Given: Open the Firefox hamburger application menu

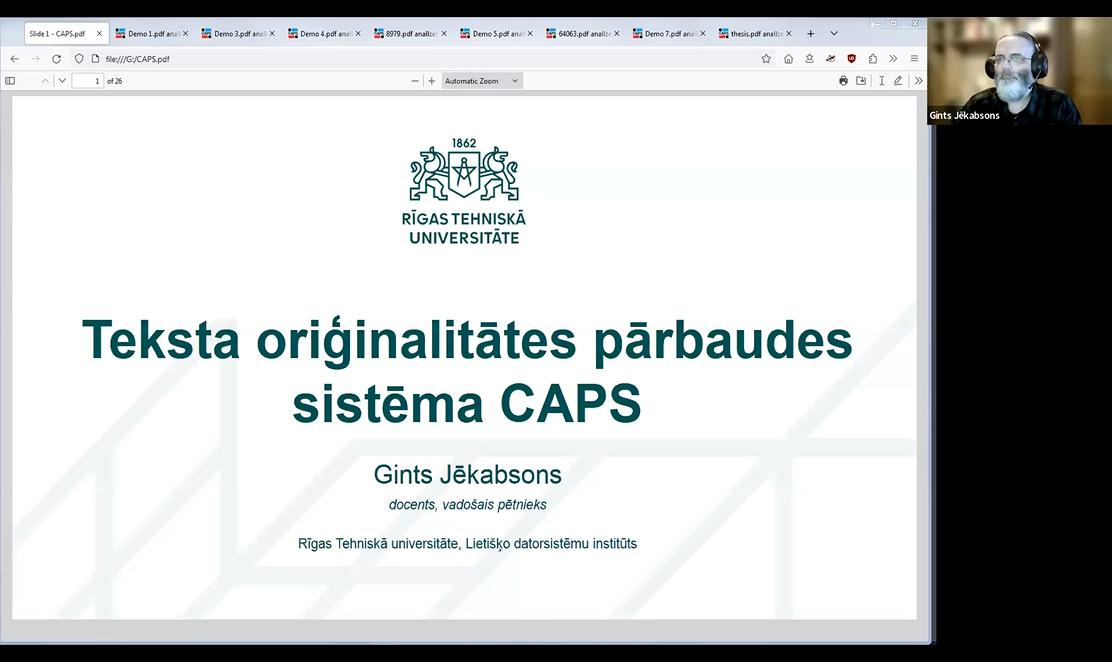Looking at the screenshot, I should 914,59.
